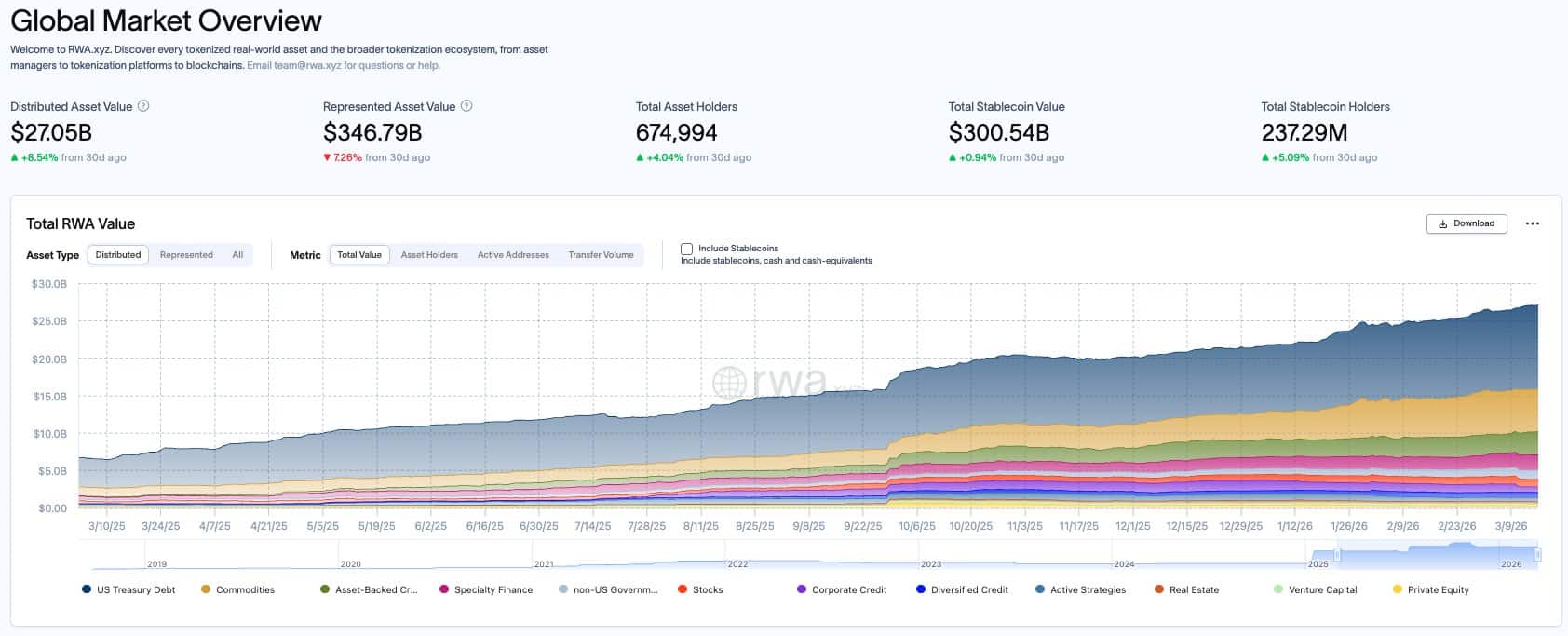This screenshot has height=636, width=1568.
Task: Select the All asset type option
Action: pos(237,255)
